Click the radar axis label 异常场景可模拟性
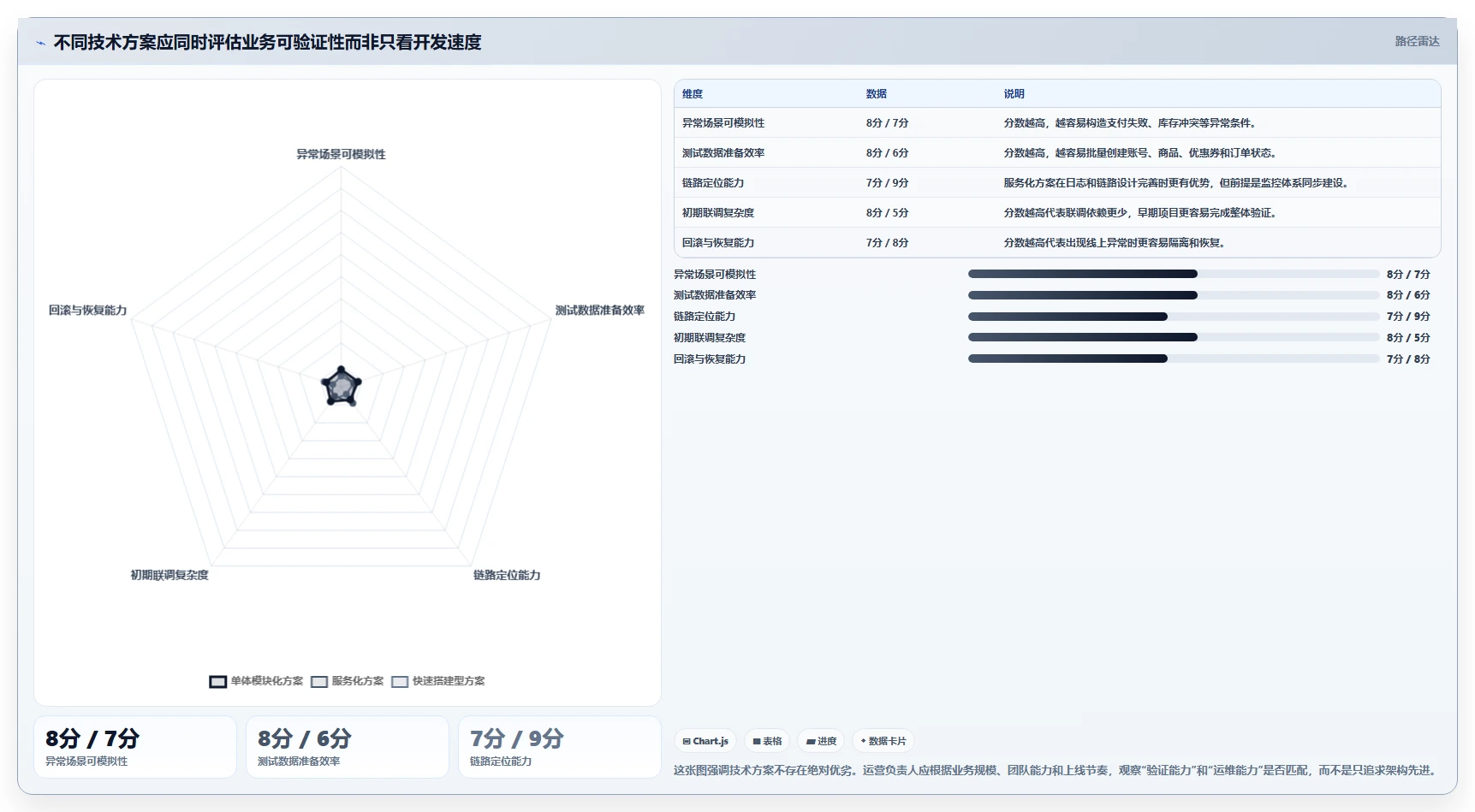The height and width of the screenshot is (812, 1475). (341, 155)
